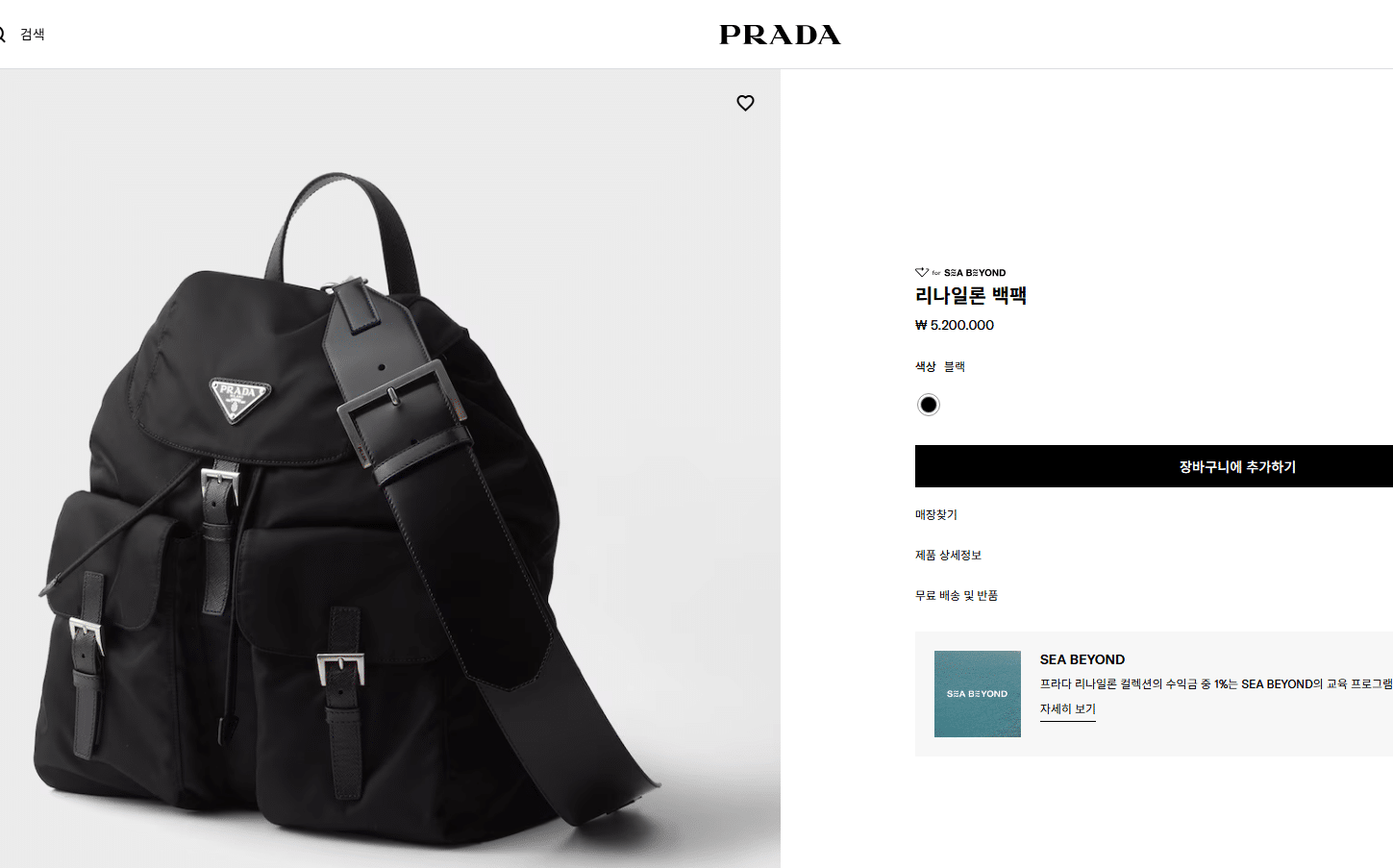Screen dimensions: 1393x868
Task: Click the SEA BEYOND banner description text
Action: 1216,684
